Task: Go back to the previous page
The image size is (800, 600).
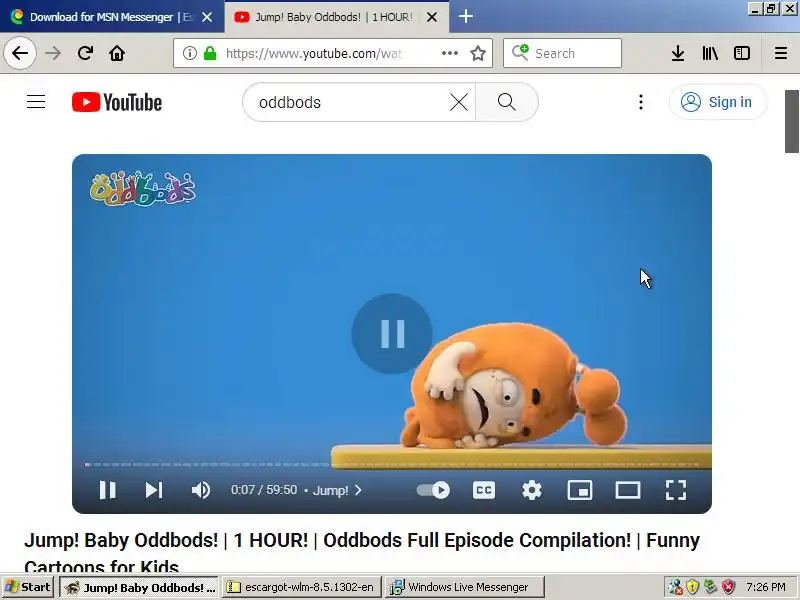Action: pyautogui.click(x=20, y=53)
